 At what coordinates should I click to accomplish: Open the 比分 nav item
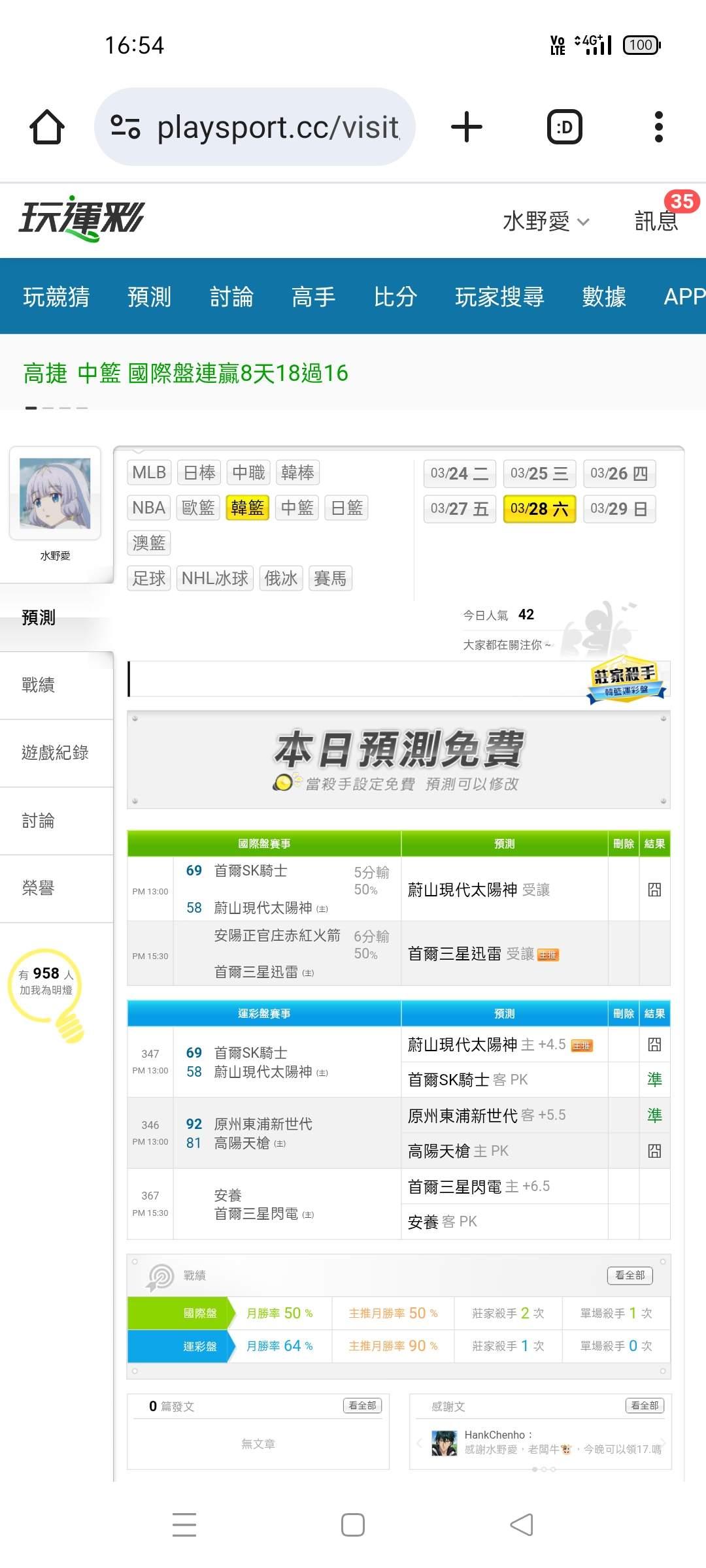pos(395,297)
